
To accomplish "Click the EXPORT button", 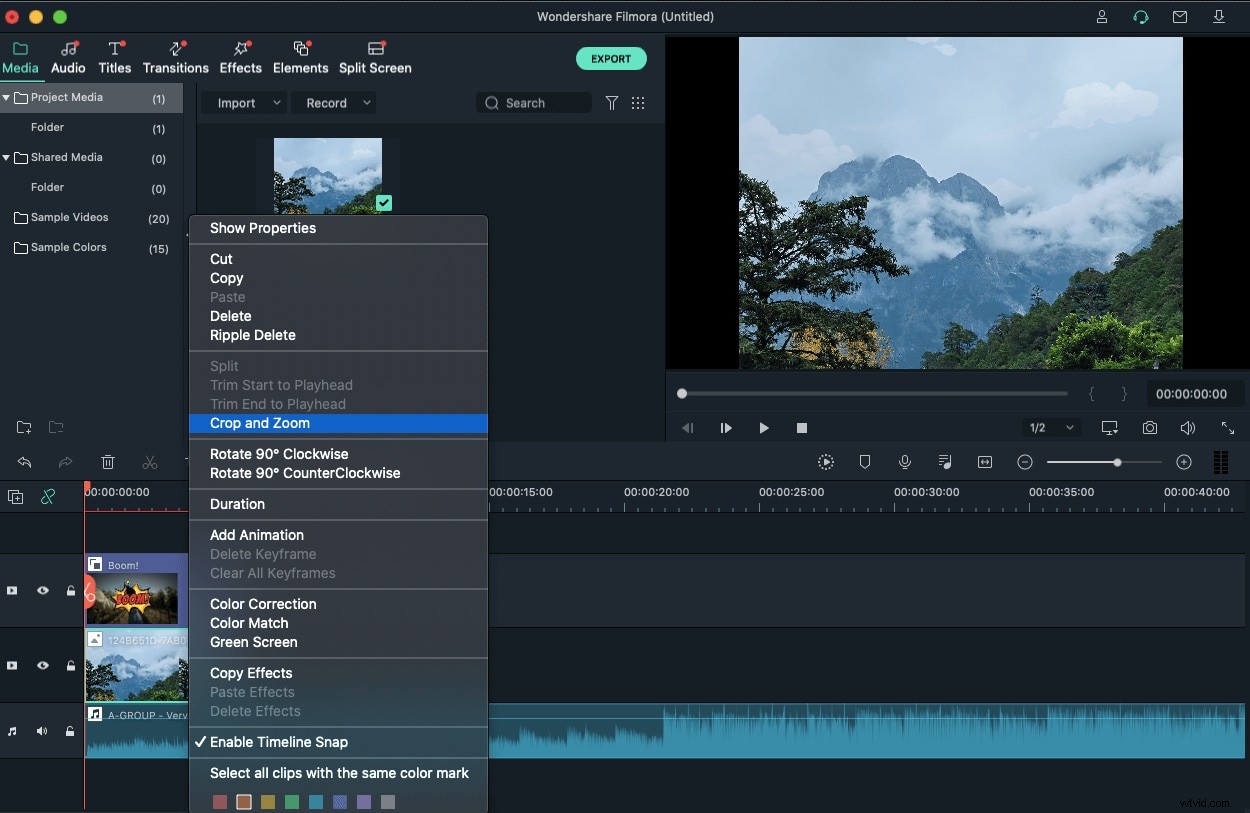I will (611, 58).
